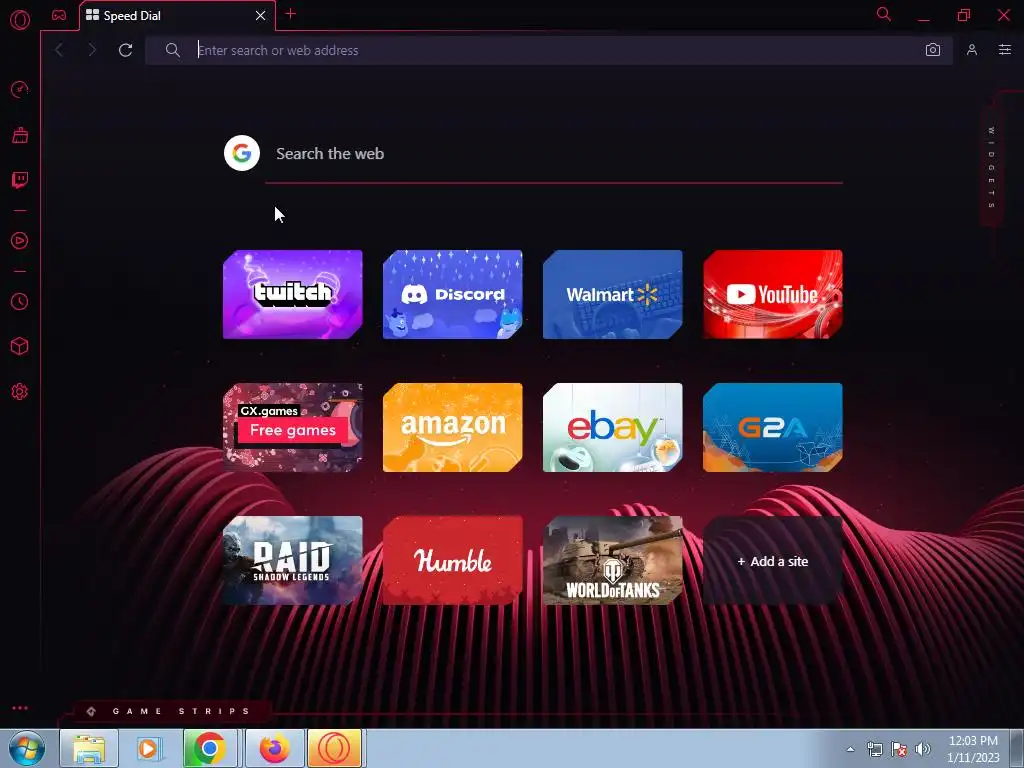The height and width of the screenshot is (768, 1024).
Task: Open Twitch panel in sidebar
Action: point(20,180)
